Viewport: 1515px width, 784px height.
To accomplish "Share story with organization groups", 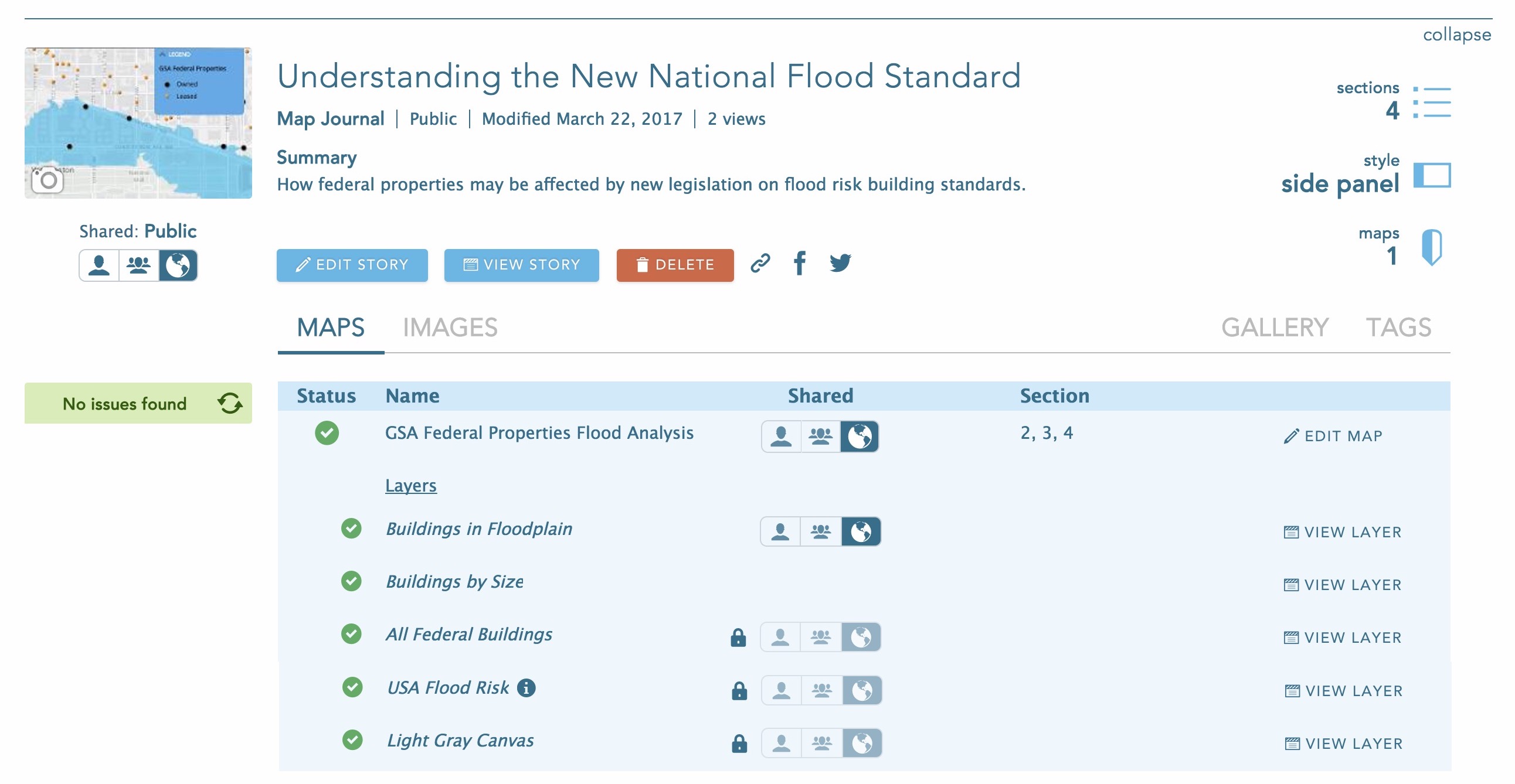I will pos(139,265).
